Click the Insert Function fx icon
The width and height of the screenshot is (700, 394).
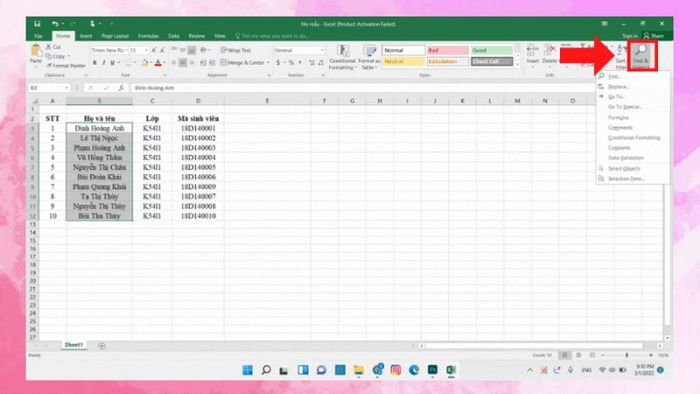point(121,88)
